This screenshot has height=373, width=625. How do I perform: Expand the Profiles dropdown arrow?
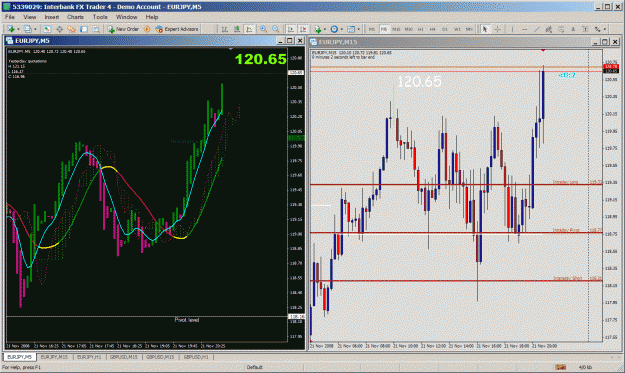(35, 29)
